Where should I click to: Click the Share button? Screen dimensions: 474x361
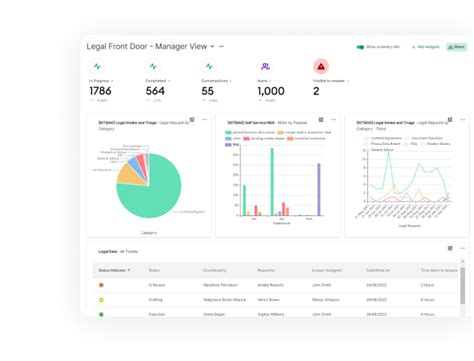tap(456, 47)
